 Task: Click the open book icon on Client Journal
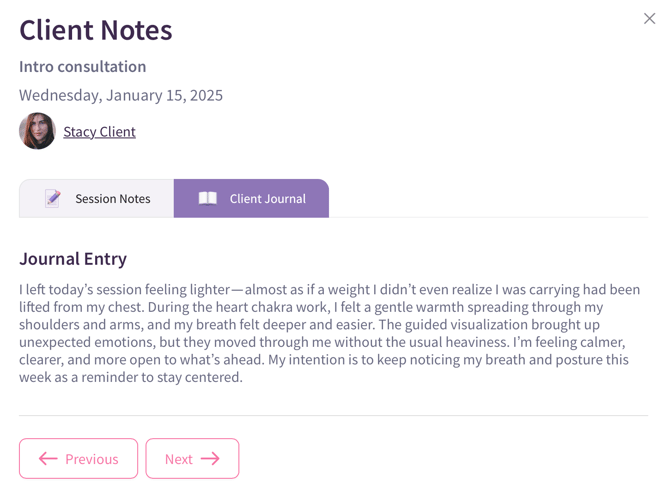pos(207,198)
